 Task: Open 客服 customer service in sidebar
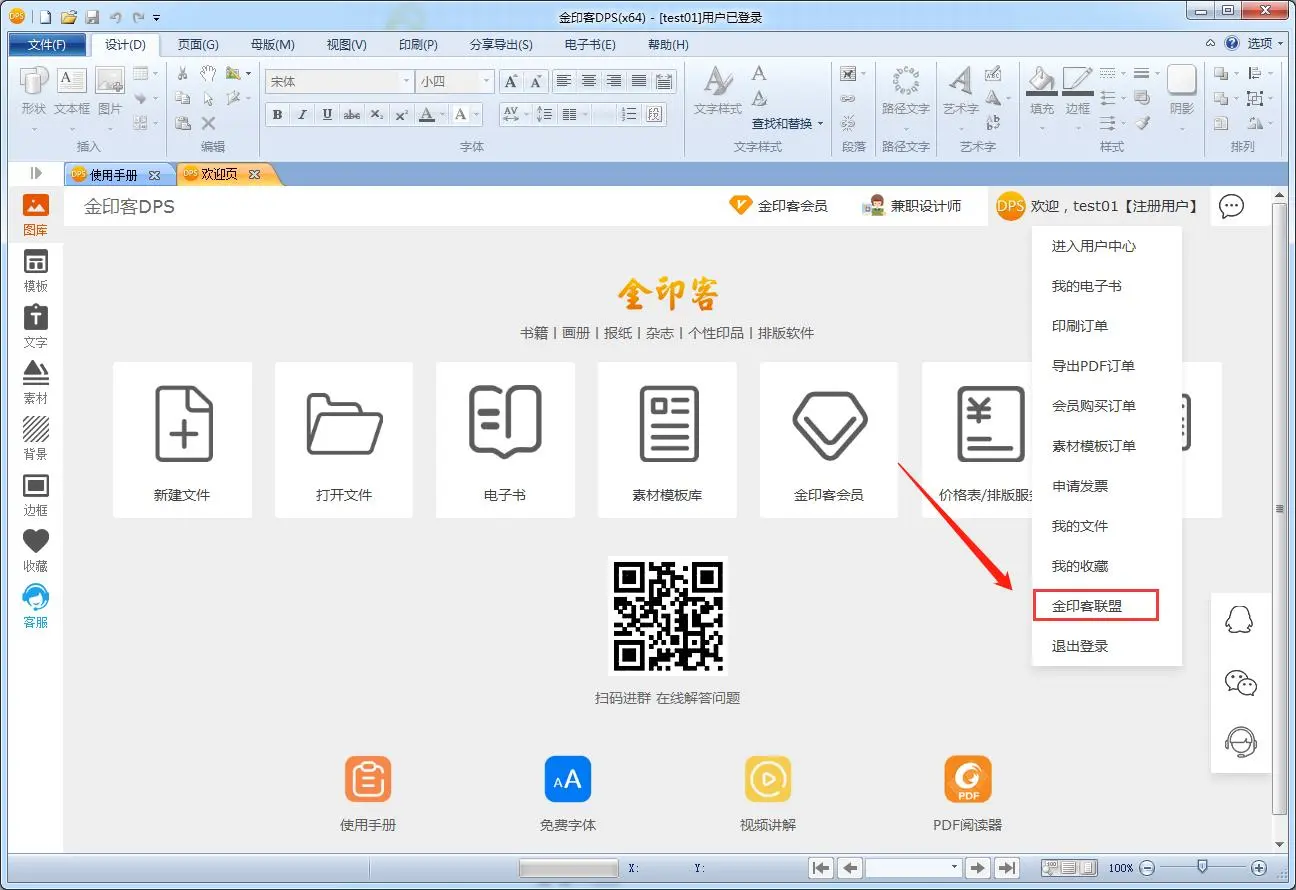tap(35, 606)
